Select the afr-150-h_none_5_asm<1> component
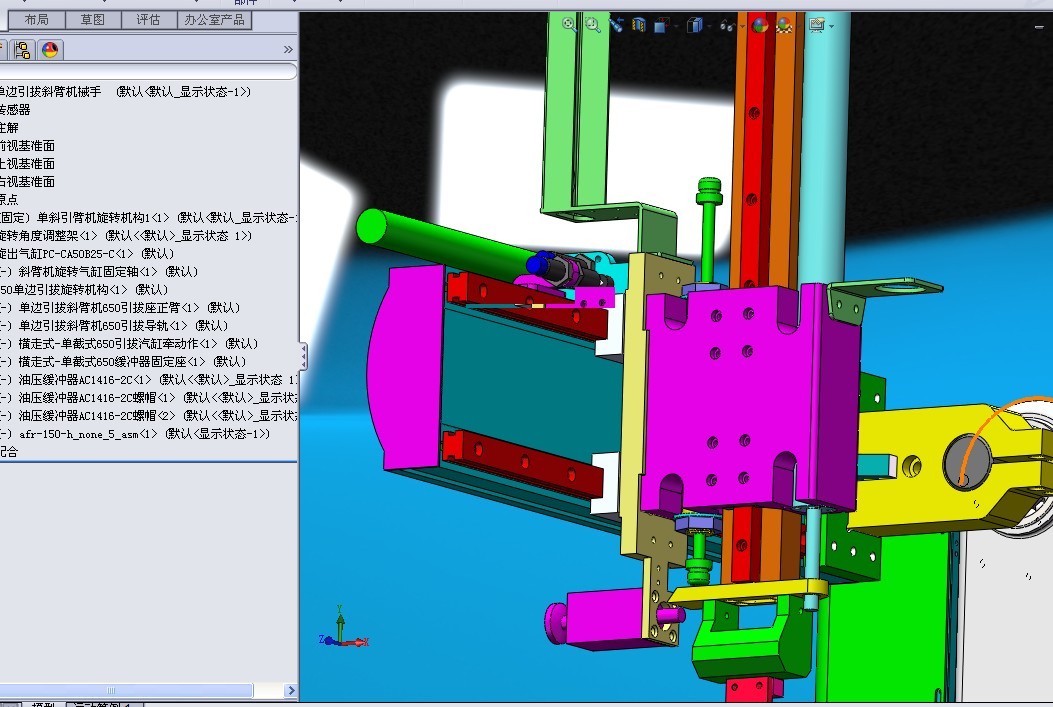 tap(135, 434)
